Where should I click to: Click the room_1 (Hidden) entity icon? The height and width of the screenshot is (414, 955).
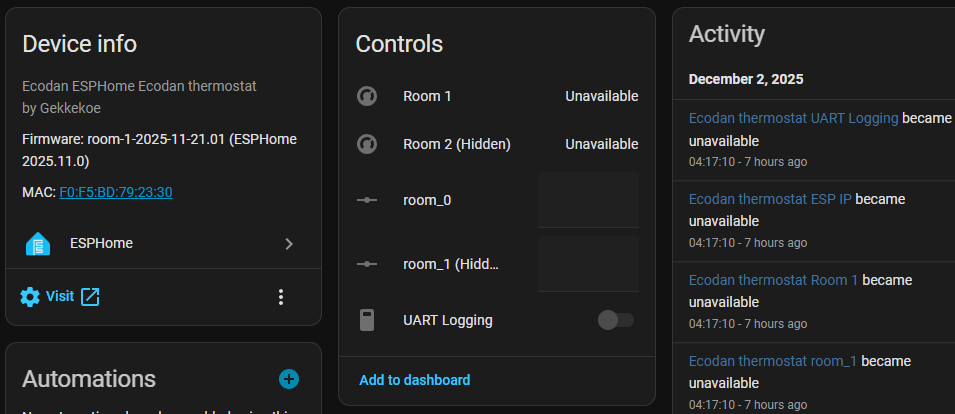pos(367,264)
